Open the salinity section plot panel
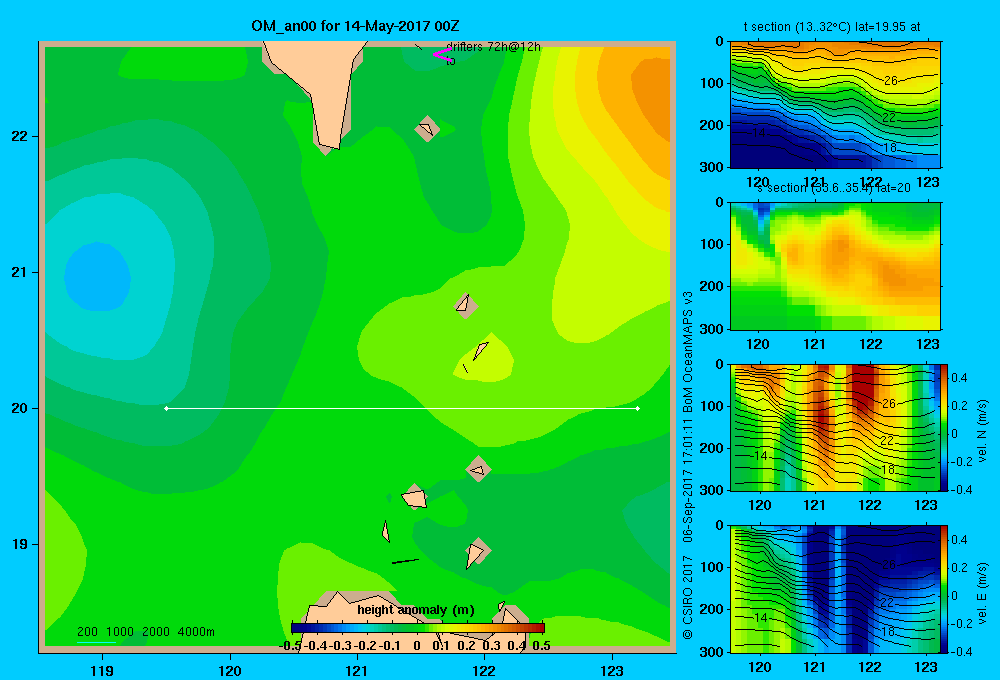Screen dimensions: 1000x680 [835, 266]
